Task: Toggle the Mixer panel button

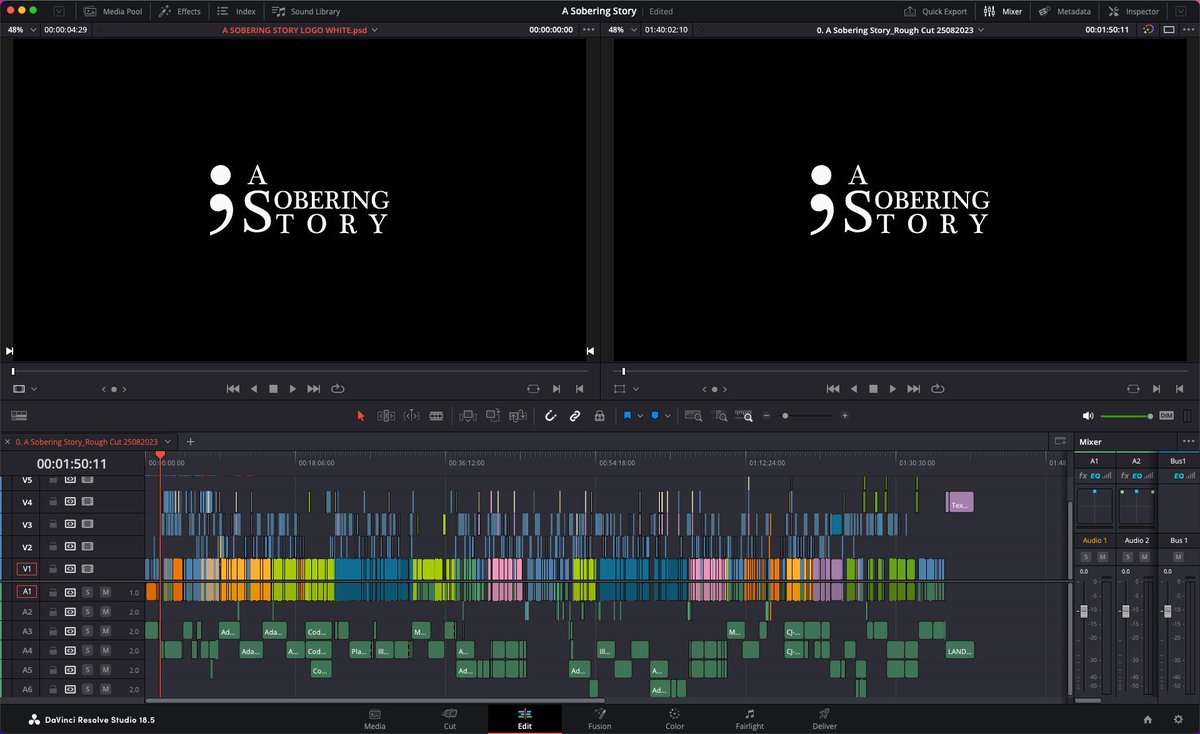Action: tap(1003, 11)
